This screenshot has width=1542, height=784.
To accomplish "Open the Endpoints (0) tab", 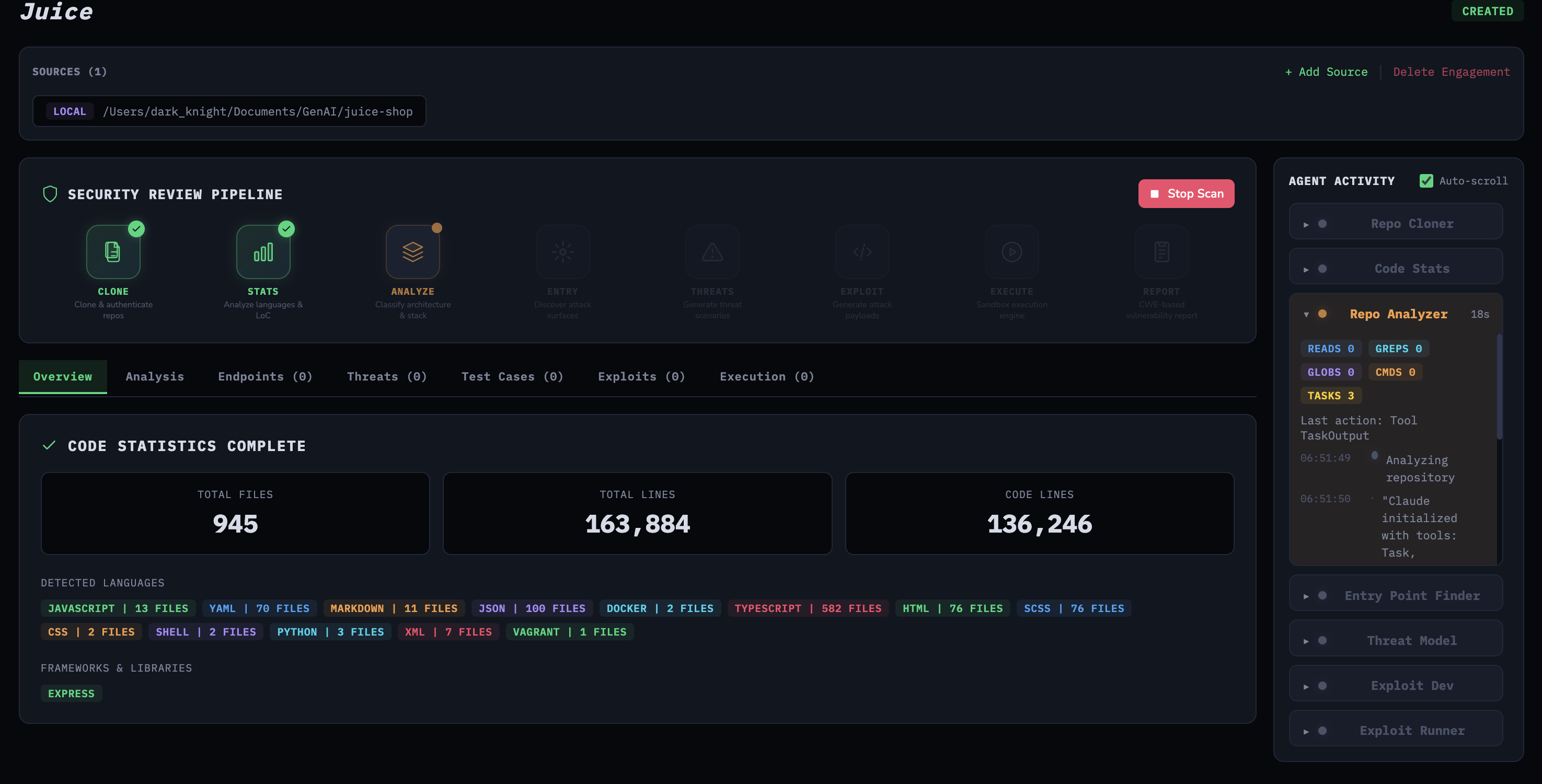I will pyautogui.click(x=264, y=376).
